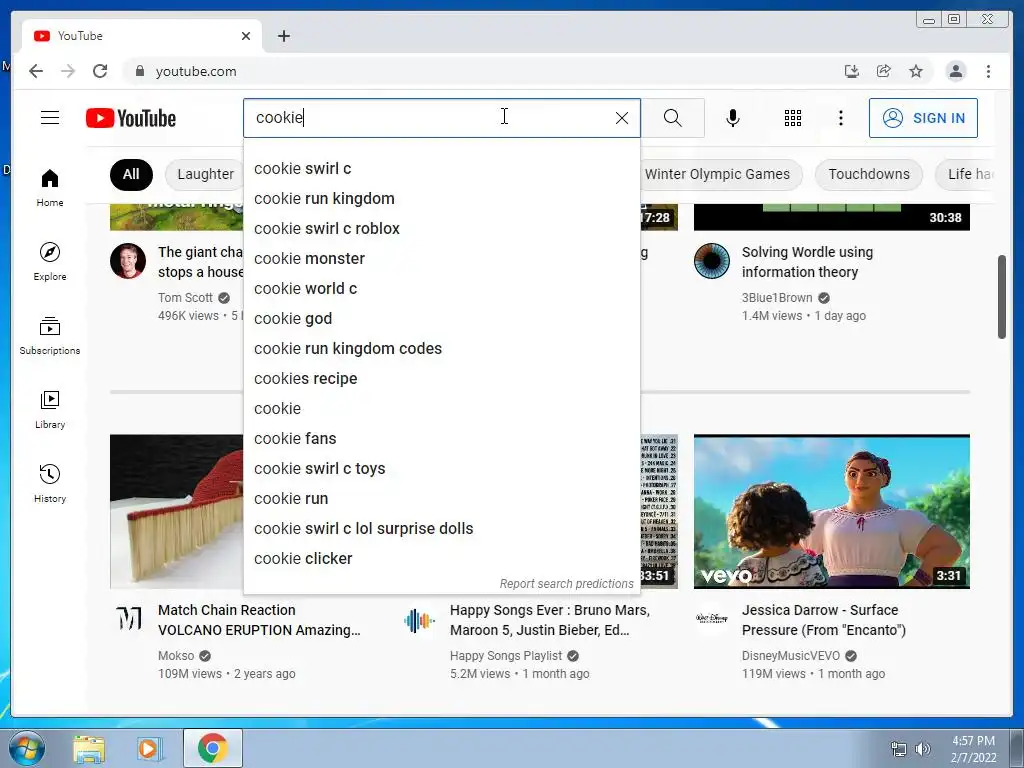Open the Windows Start button
The image size is (1024, 768).
click(x=27, y=748)
